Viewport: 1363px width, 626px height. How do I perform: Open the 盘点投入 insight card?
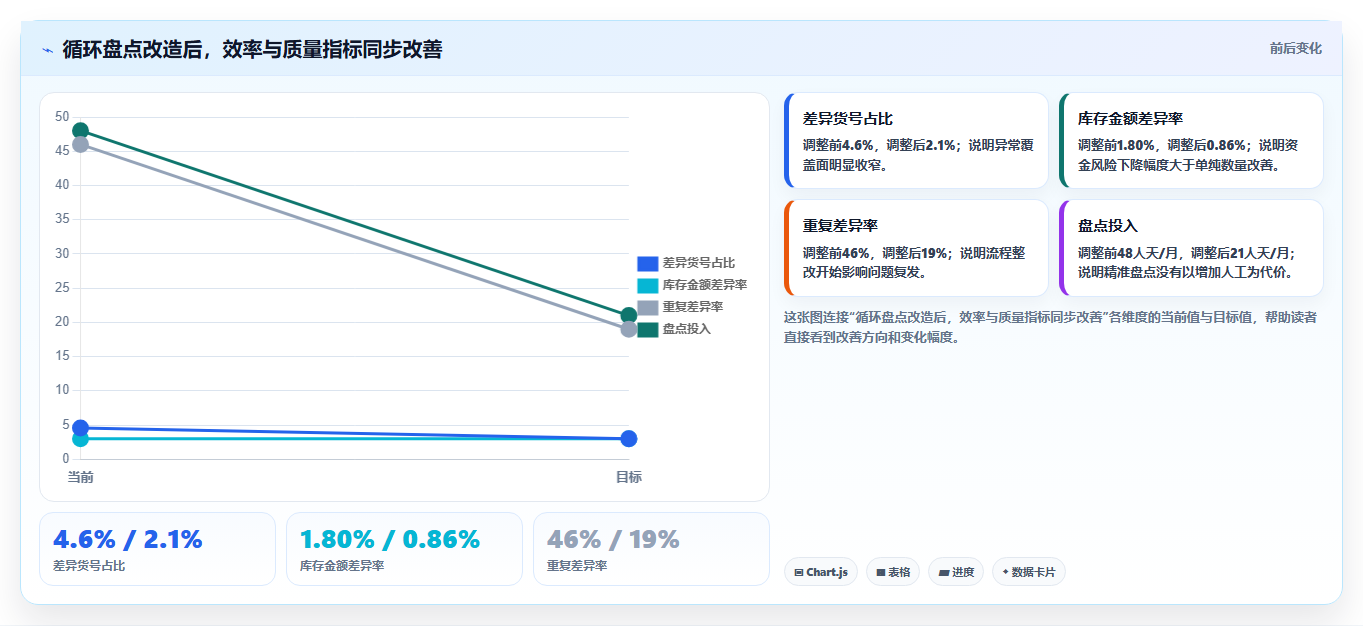pos(1191,248)
